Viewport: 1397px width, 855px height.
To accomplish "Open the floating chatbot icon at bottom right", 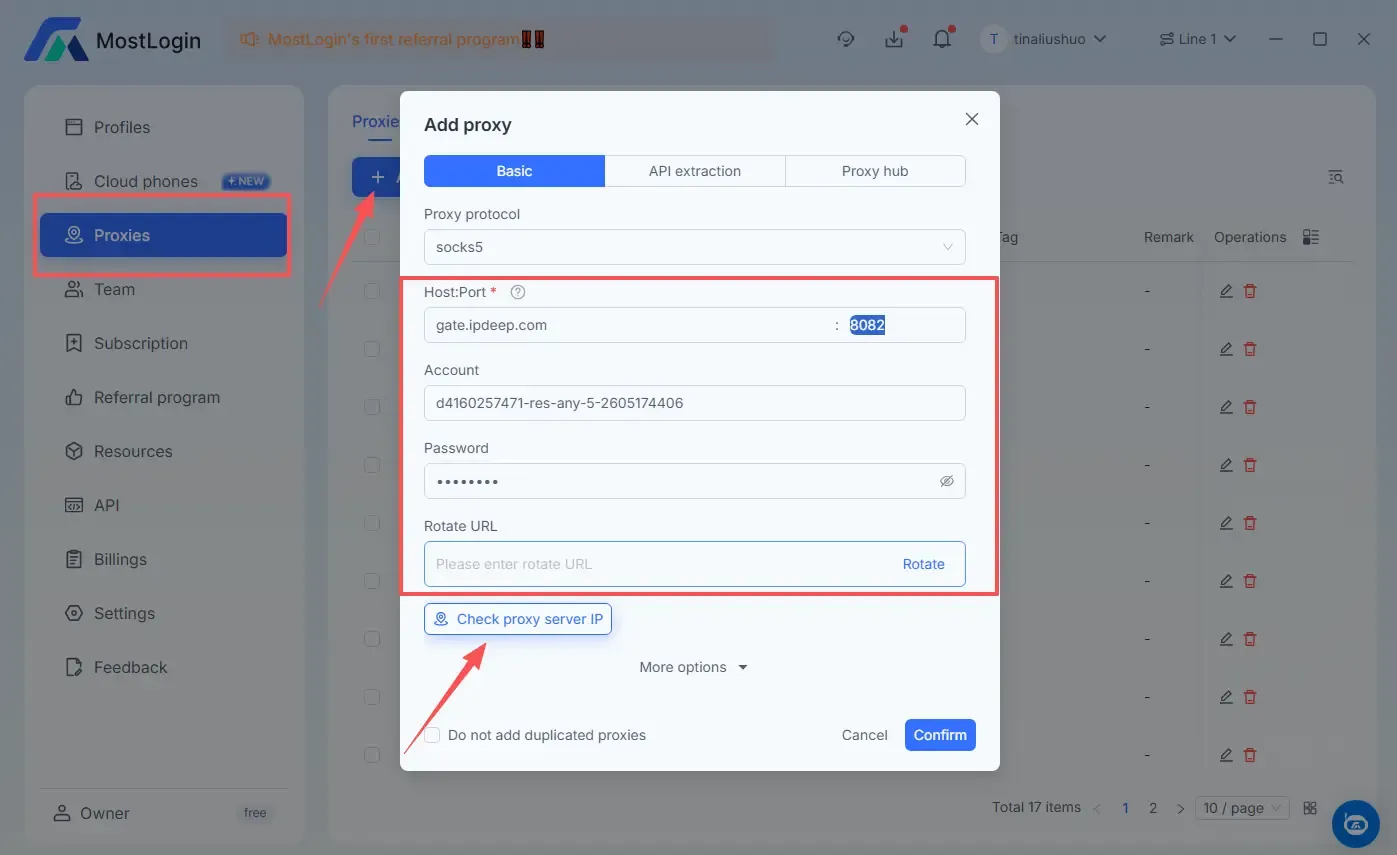I will coord(1355,823).
